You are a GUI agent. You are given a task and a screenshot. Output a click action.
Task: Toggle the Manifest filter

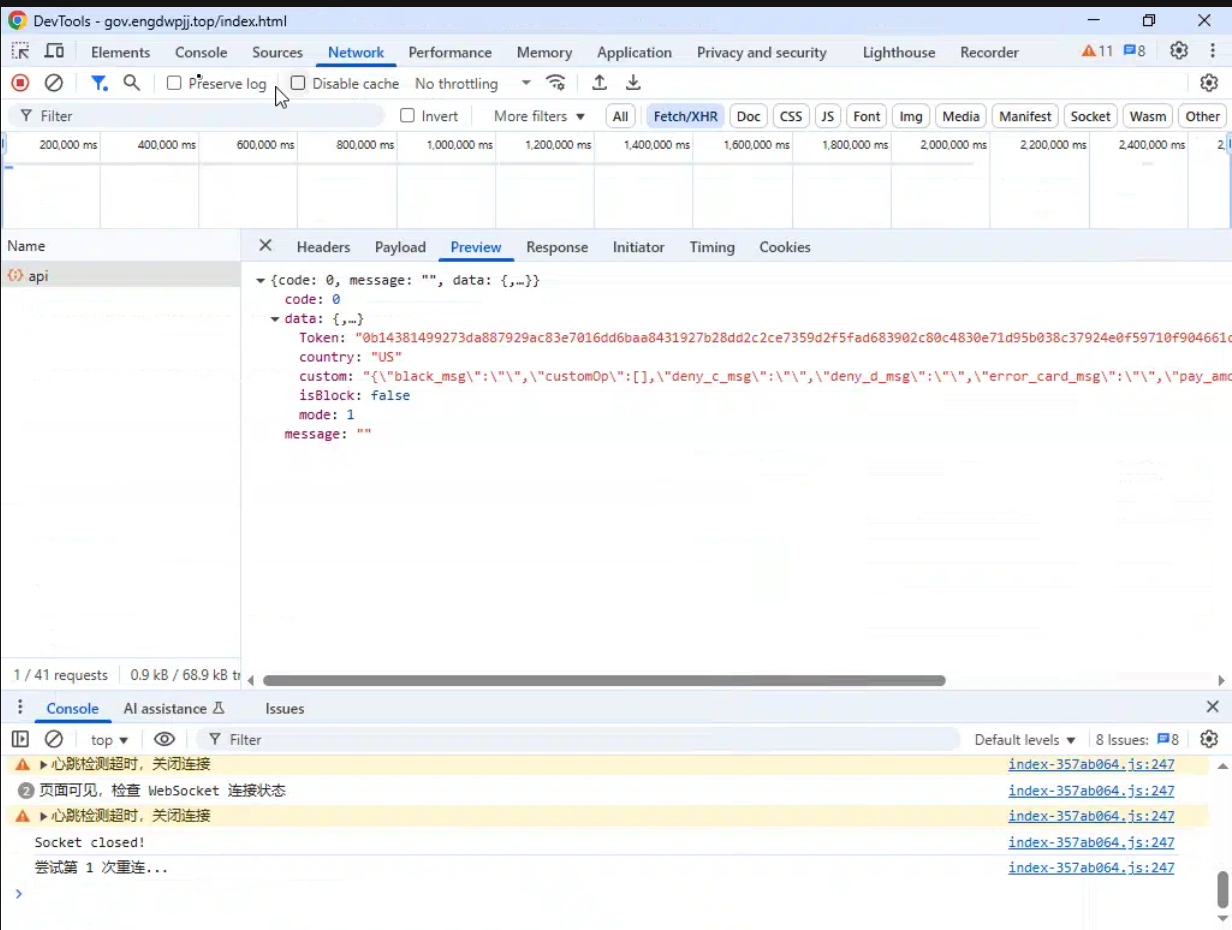[x=1025, y=116]
